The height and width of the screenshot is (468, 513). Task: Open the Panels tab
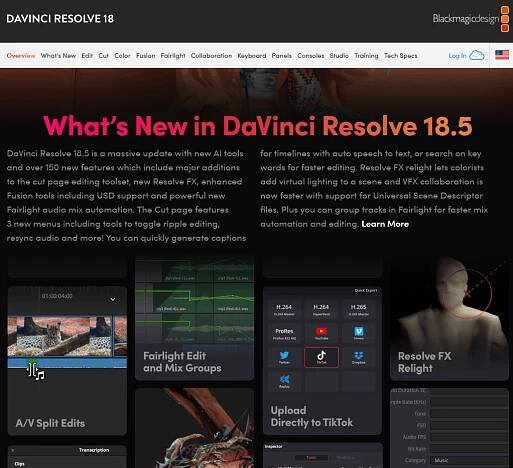click(281, 56)
